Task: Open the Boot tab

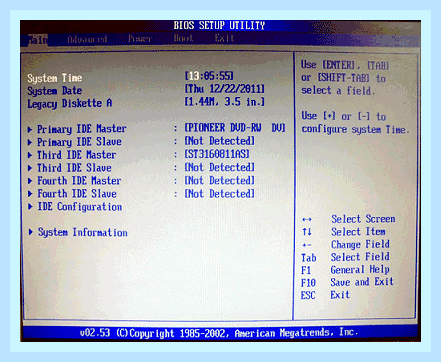Action: [183, 38]
